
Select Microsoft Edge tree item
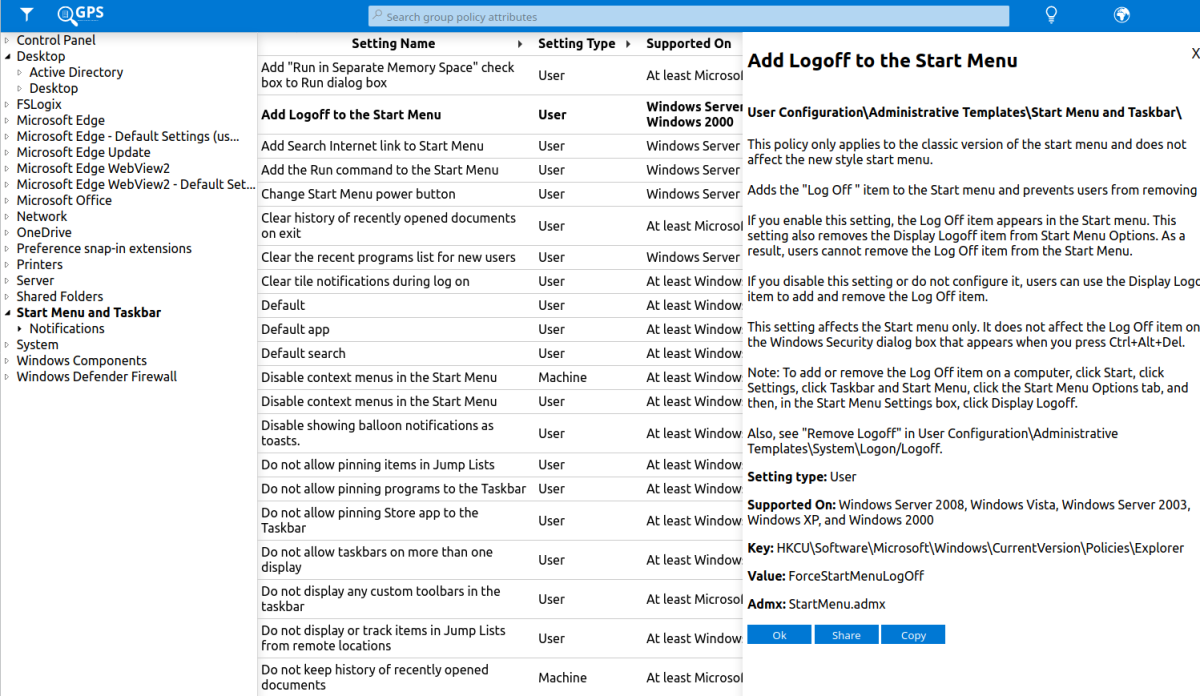[60, 120]
